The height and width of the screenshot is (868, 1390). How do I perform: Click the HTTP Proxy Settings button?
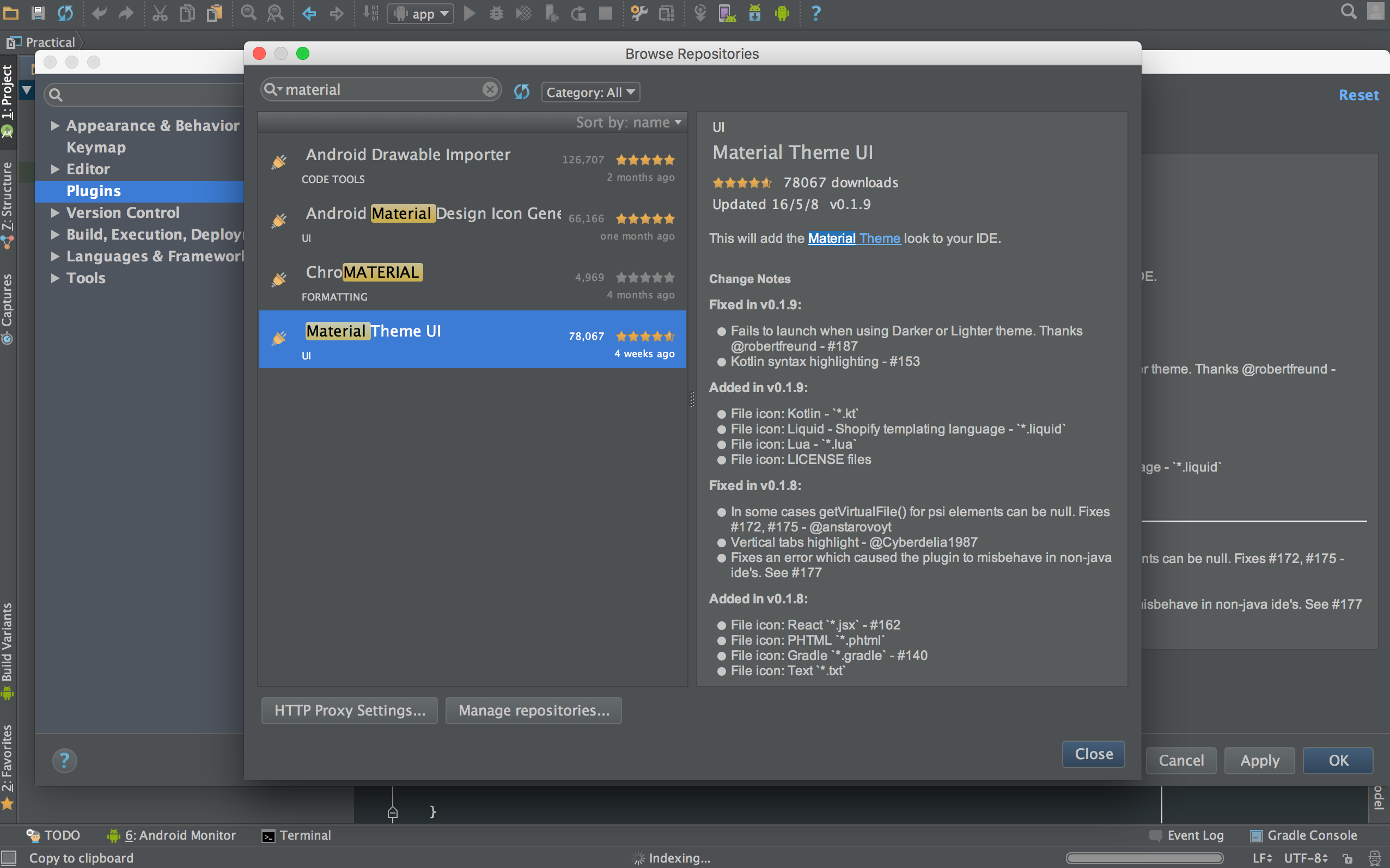[x=348, y=710]
